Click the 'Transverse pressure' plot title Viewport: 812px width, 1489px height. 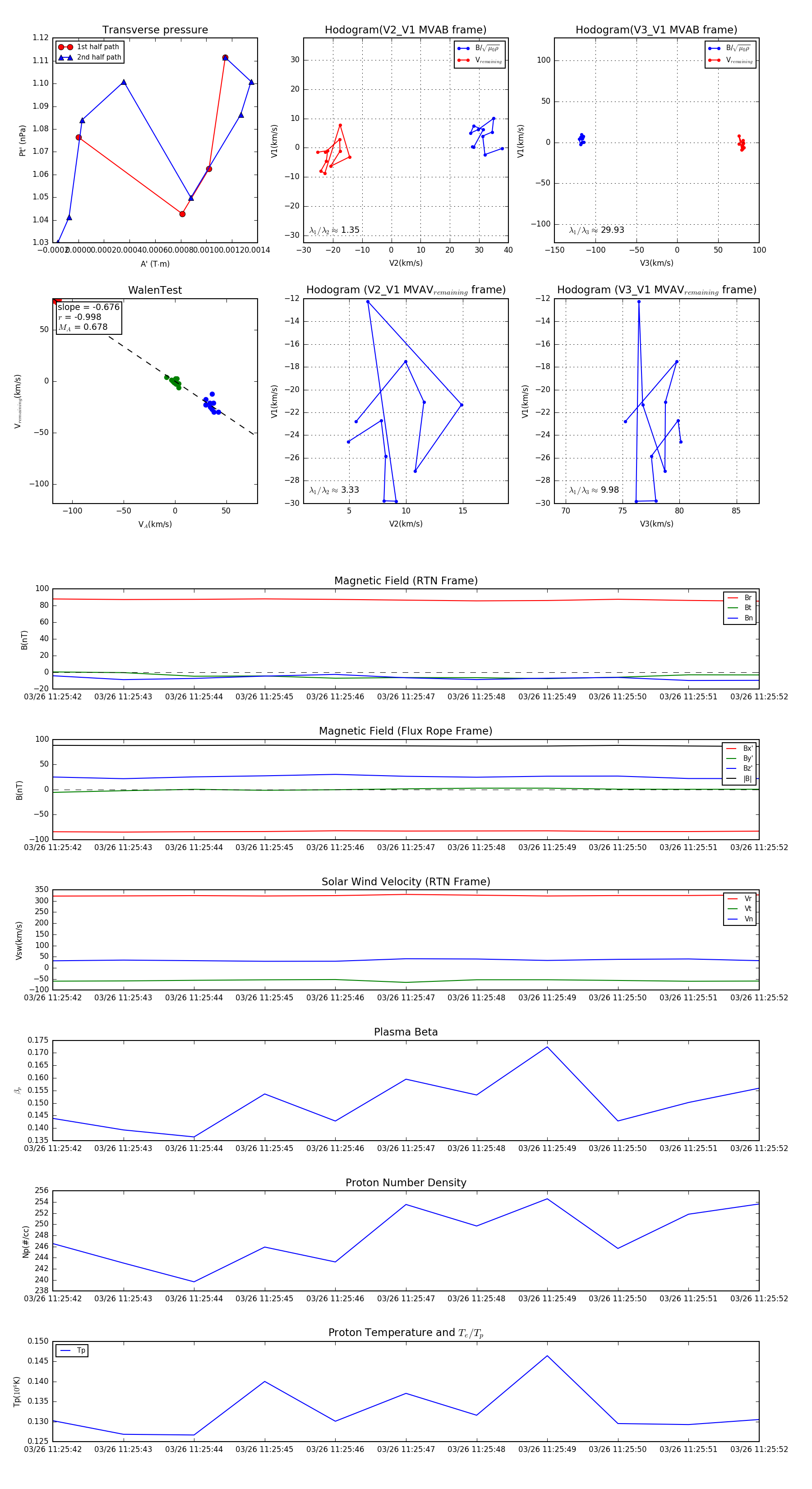point(155,30)
